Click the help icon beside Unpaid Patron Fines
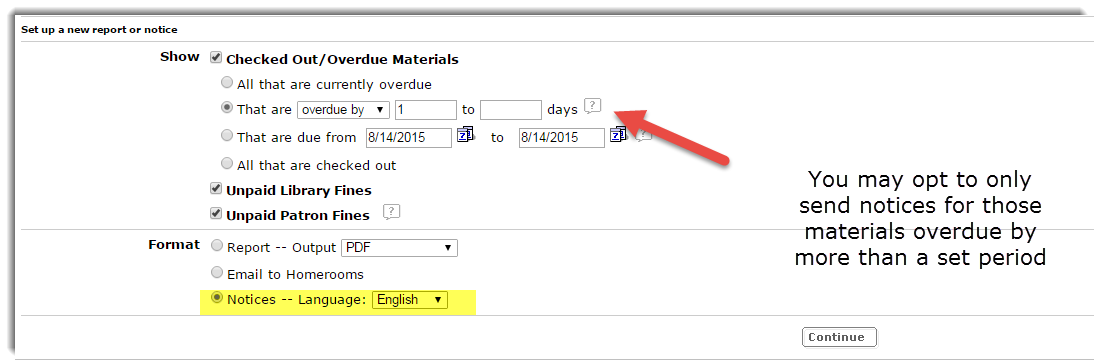 pyautogui.click(x=391, y=213)
